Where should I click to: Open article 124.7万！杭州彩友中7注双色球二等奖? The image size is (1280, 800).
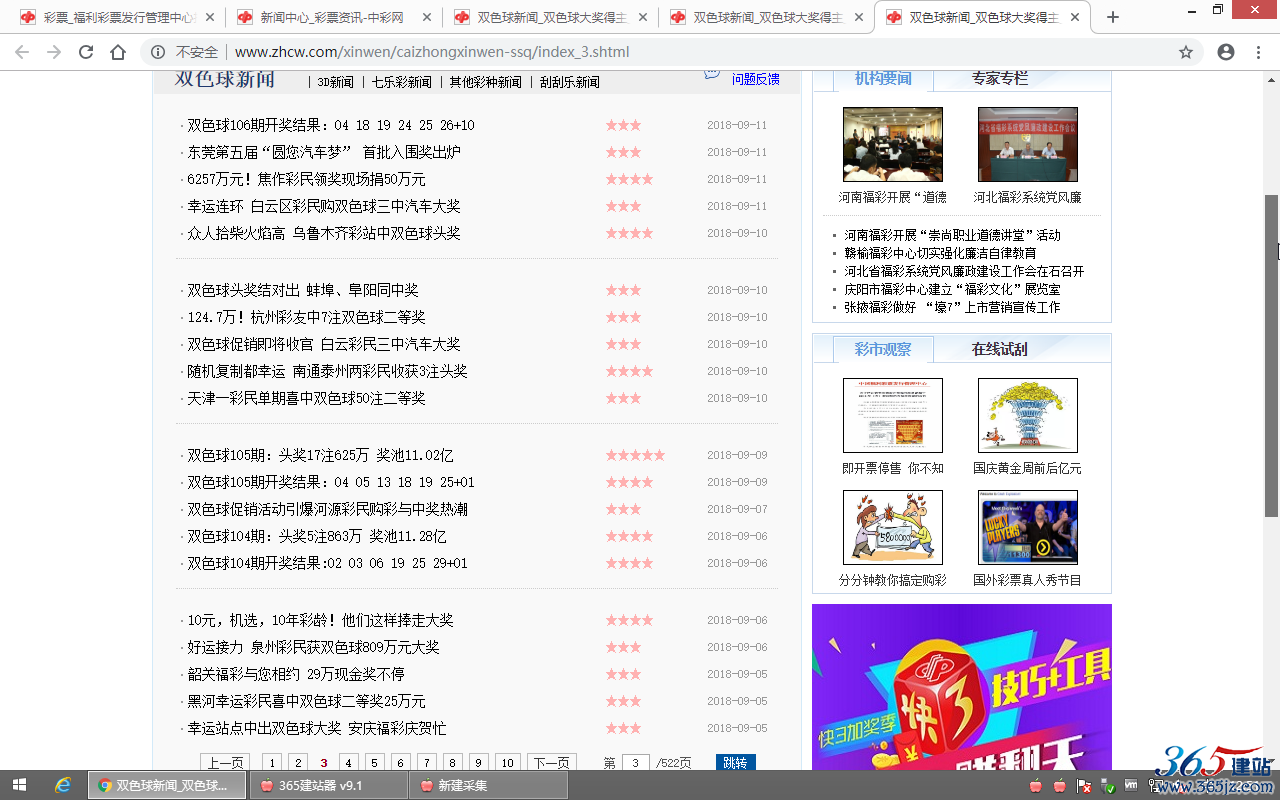(x=306, y=317)
